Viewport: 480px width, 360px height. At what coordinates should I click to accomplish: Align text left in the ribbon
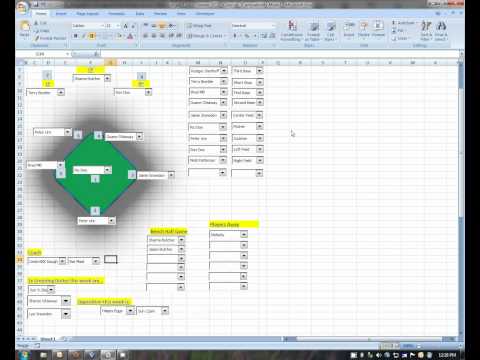[x=146, y=36]
